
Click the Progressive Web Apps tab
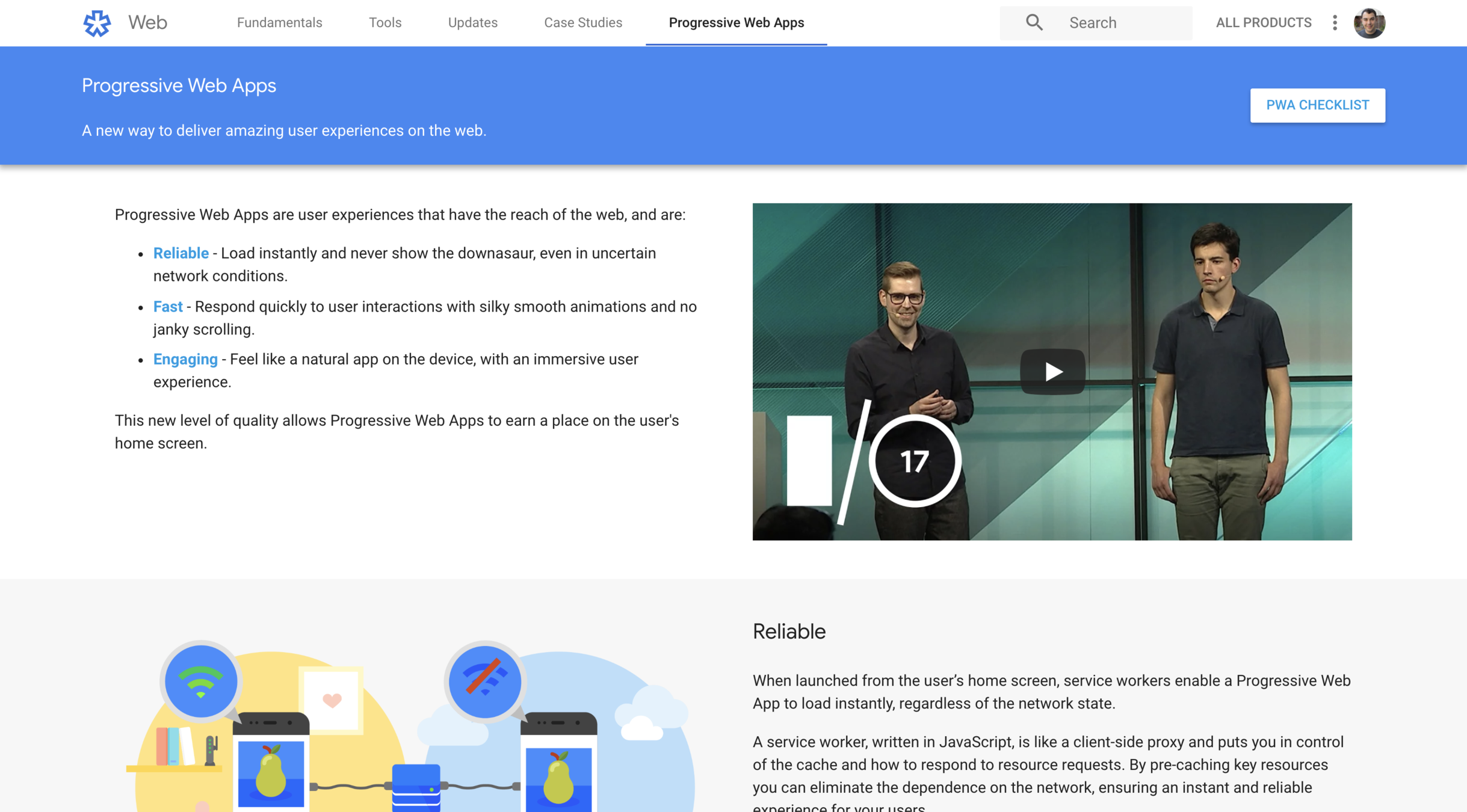pyautogui.click(x=736, y=23)
